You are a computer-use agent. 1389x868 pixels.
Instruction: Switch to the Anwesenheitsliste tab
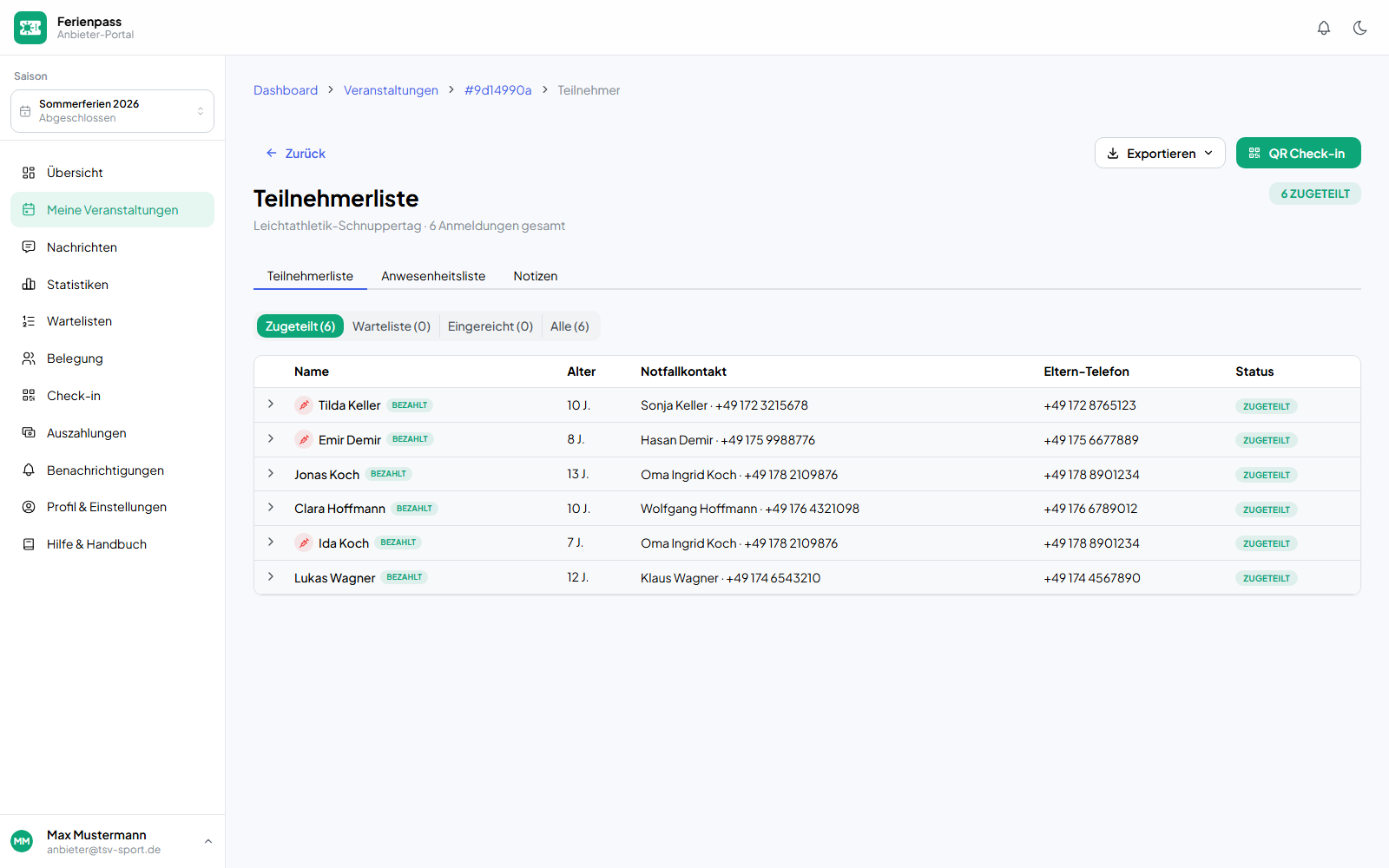coord(433,276)
